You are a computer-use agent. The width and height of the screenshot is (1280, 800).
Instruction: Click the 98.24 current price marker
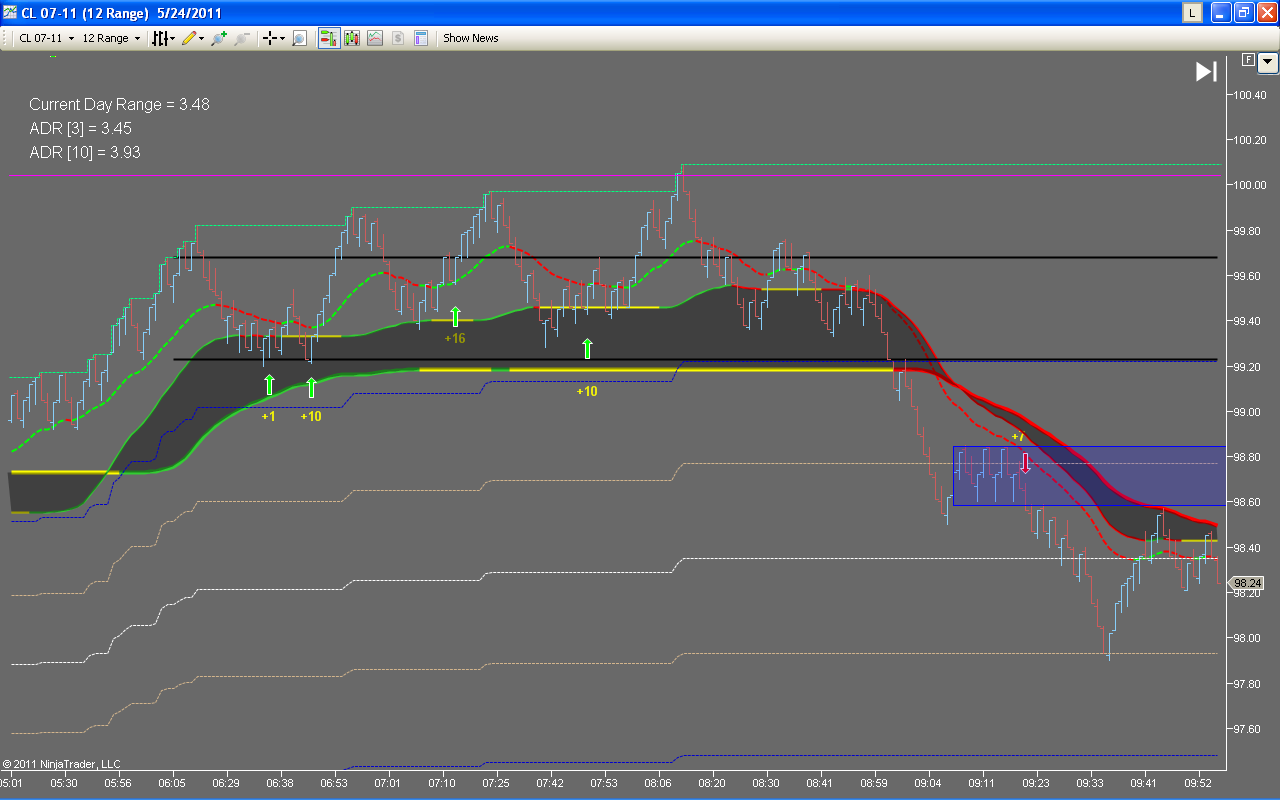pyautogui.click(x=1248, y=583)
